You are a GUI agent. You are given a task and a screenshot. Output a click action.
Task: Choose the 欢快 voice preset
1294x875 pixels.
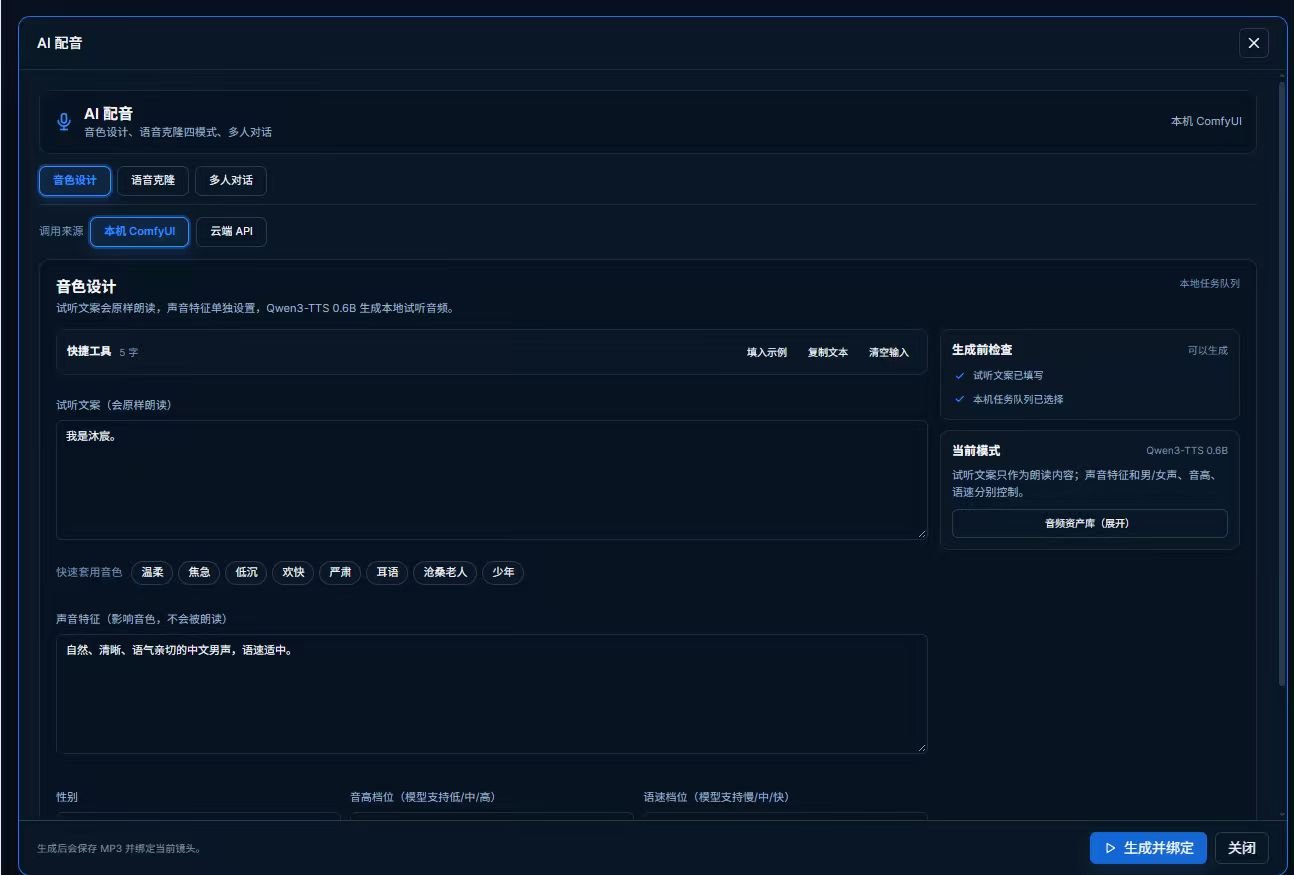293,573
